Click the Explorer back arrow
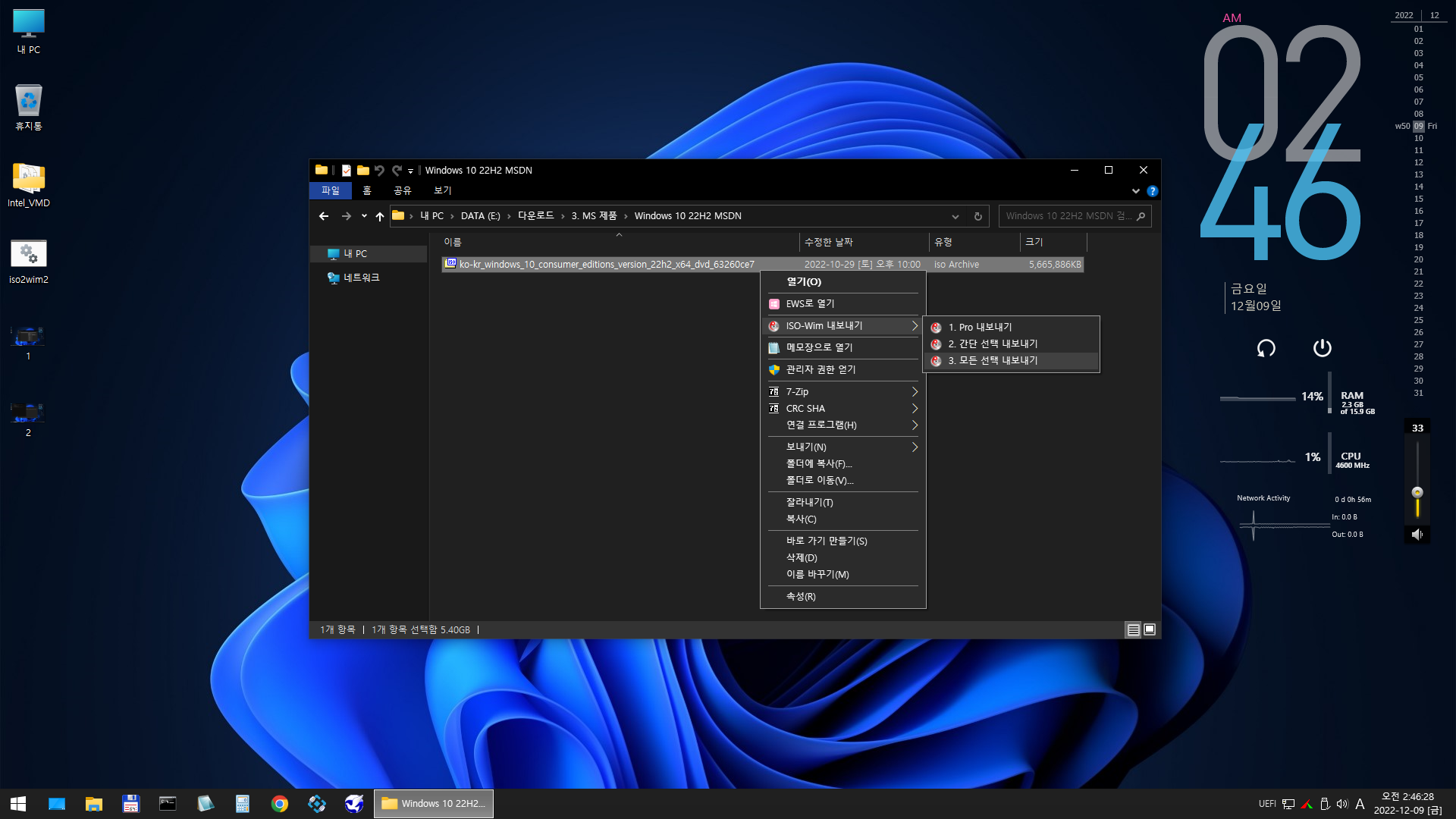Viewport: 1456px width, 819px height. 324,216
